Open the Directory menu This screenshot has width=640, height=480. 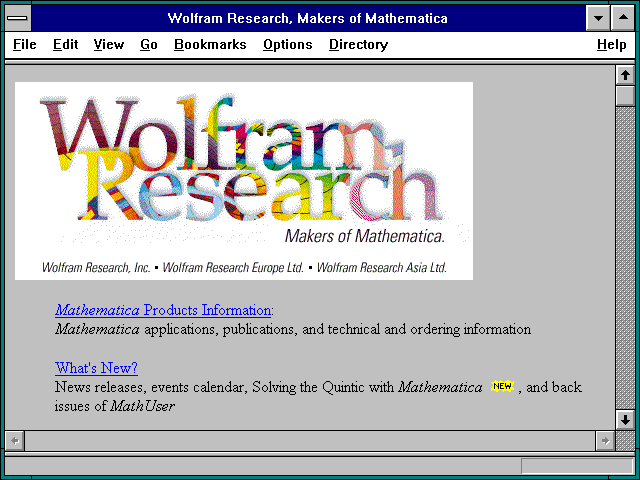point(358,44)
